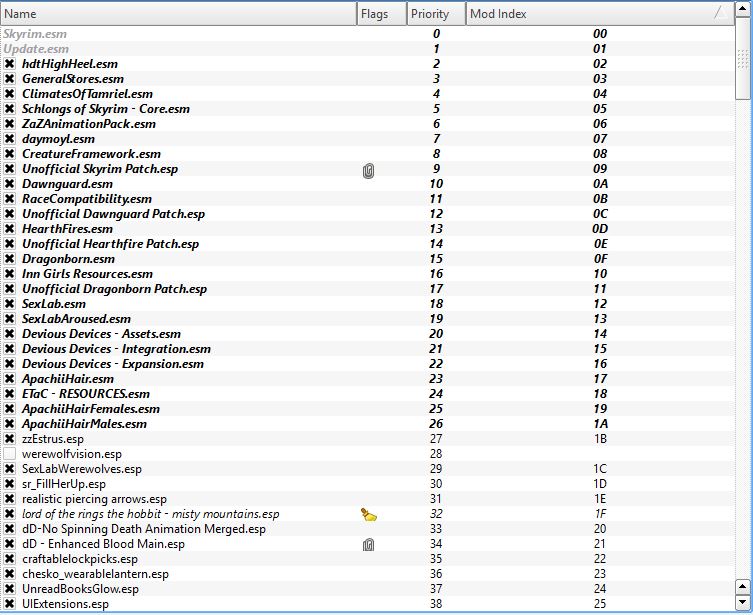The image size is (753, 615).
Task: Click the broom flag icon on misty mountains plugin
Action: (368, 514)
